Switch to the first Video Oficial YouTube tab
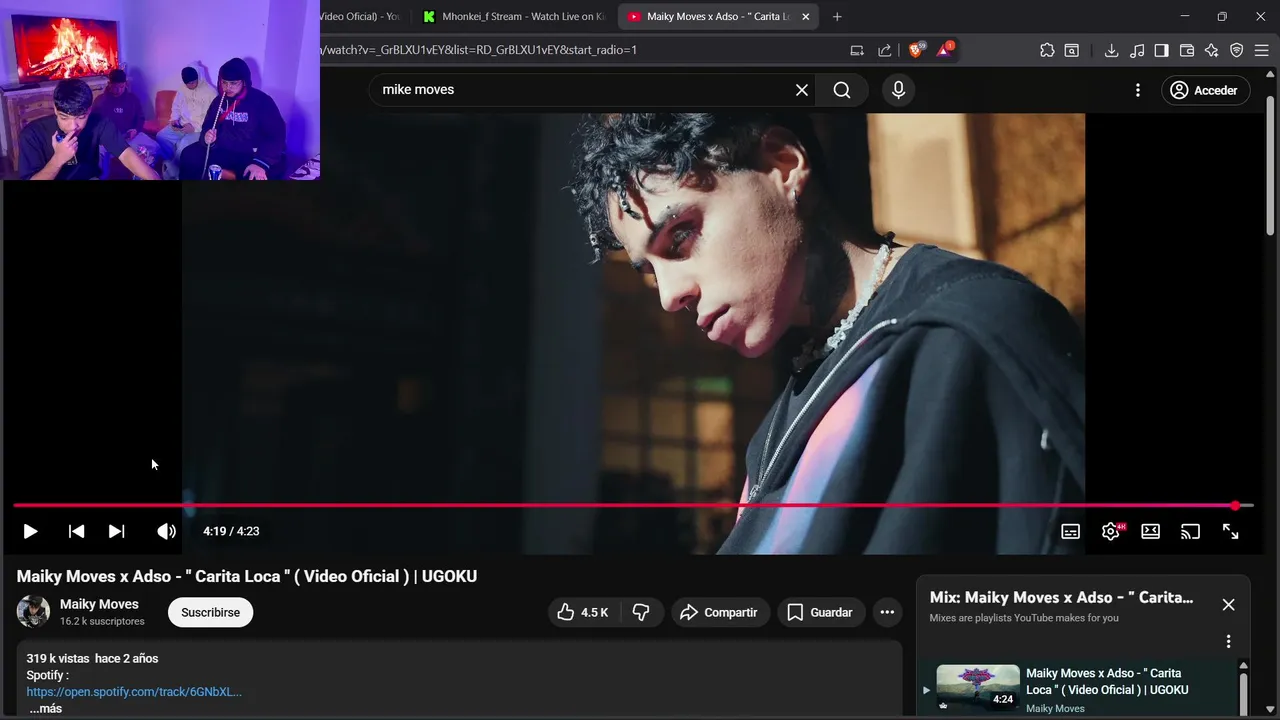Viewport: 1280px width, 720px height. click(x=360, y=16)
